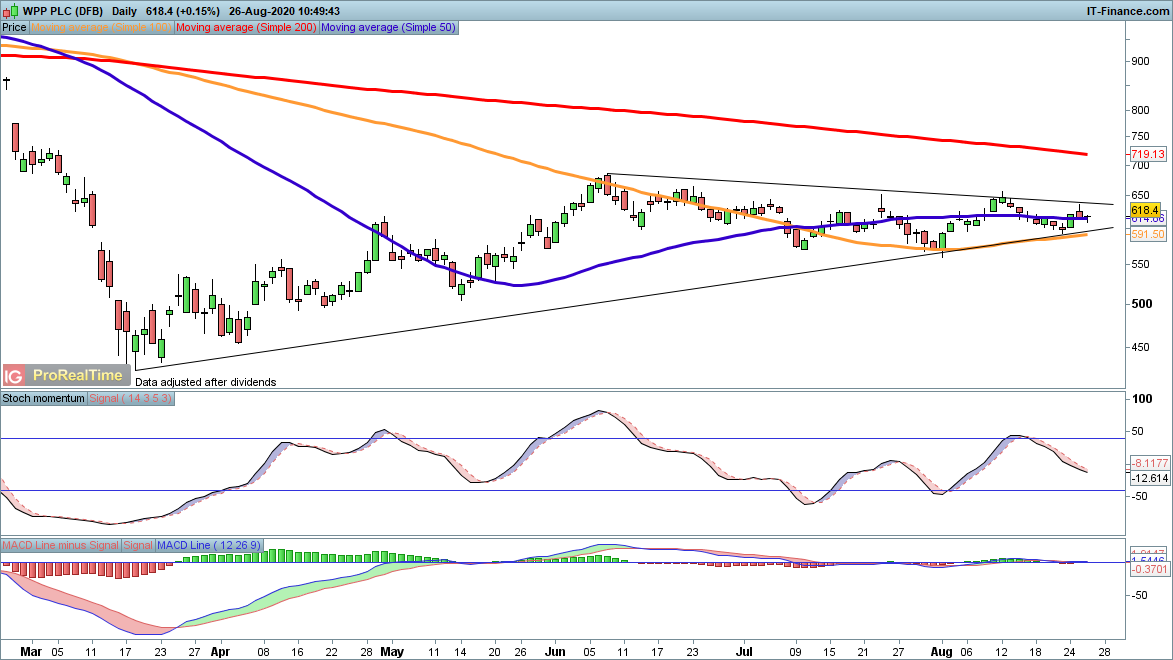The width and height of the screenshot is (1173, 660).
Task: Click the ProRealTime watermark text
Action: 78,376
